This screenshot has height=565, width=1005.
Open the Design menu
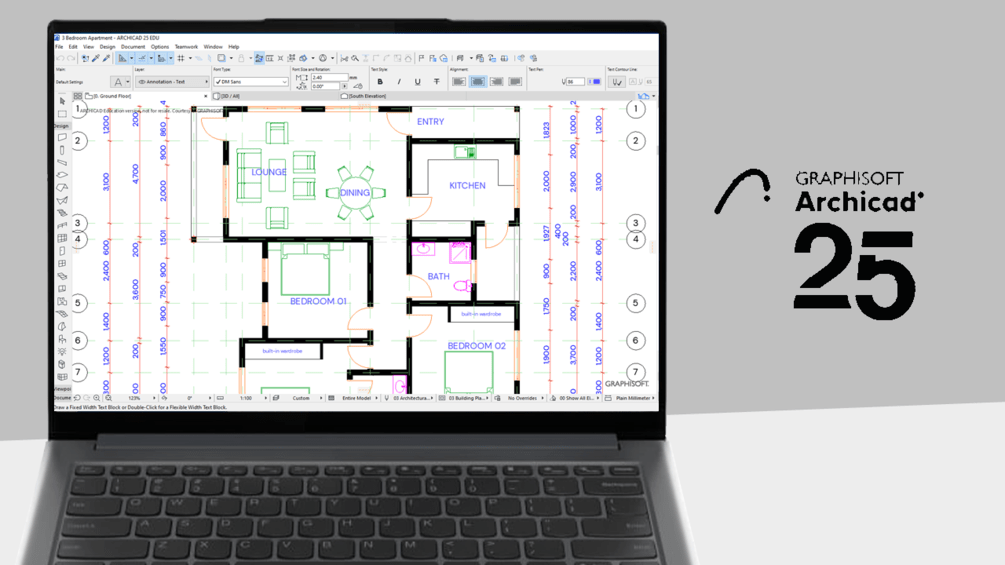click(x=107, y=47)
